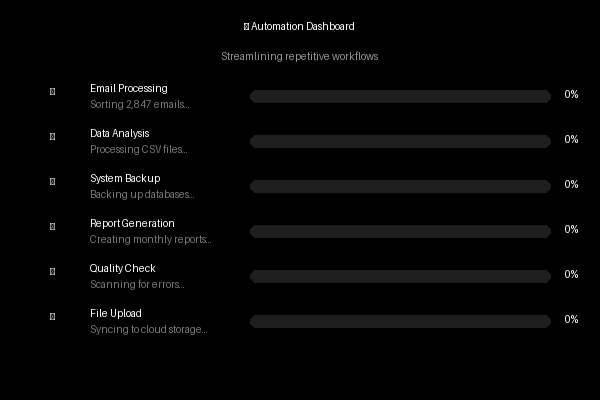The width and height of the screenshot is (600, 400).
Task: Click the Email Processing row icon
Action: (x=52, y=92)
